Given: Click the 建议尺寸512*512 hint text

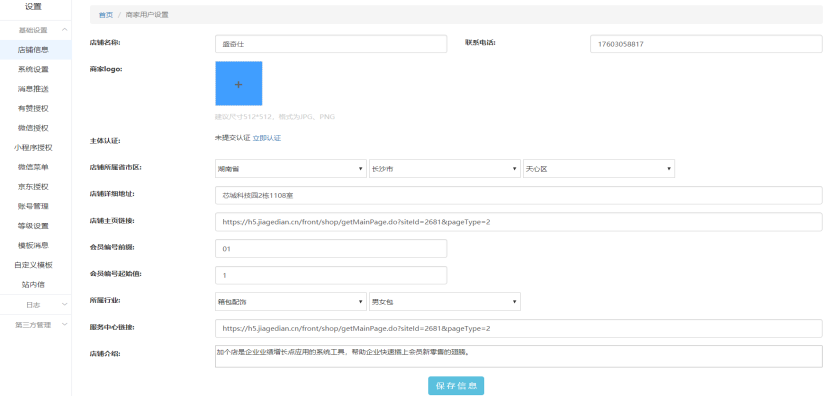Looking at the screenshot, I should coord(275,117).
